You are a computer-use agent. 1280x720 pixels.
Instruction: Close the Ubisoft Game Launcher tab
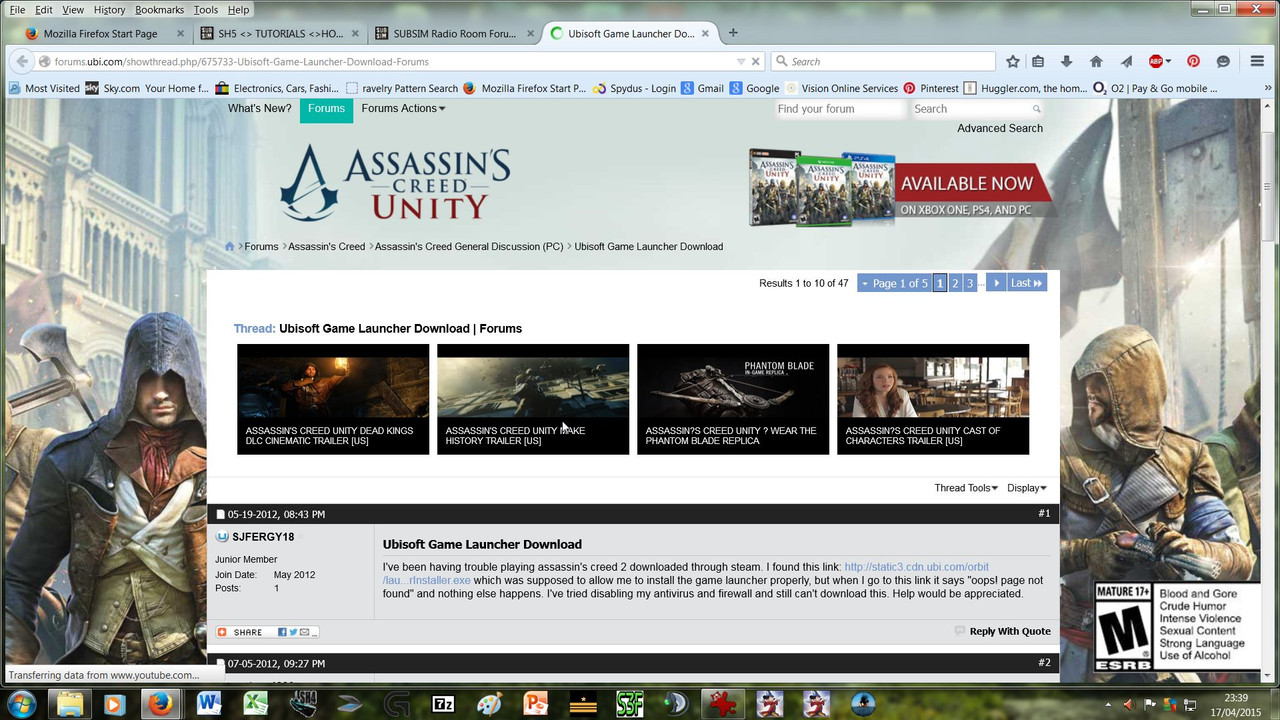[707, 33]
